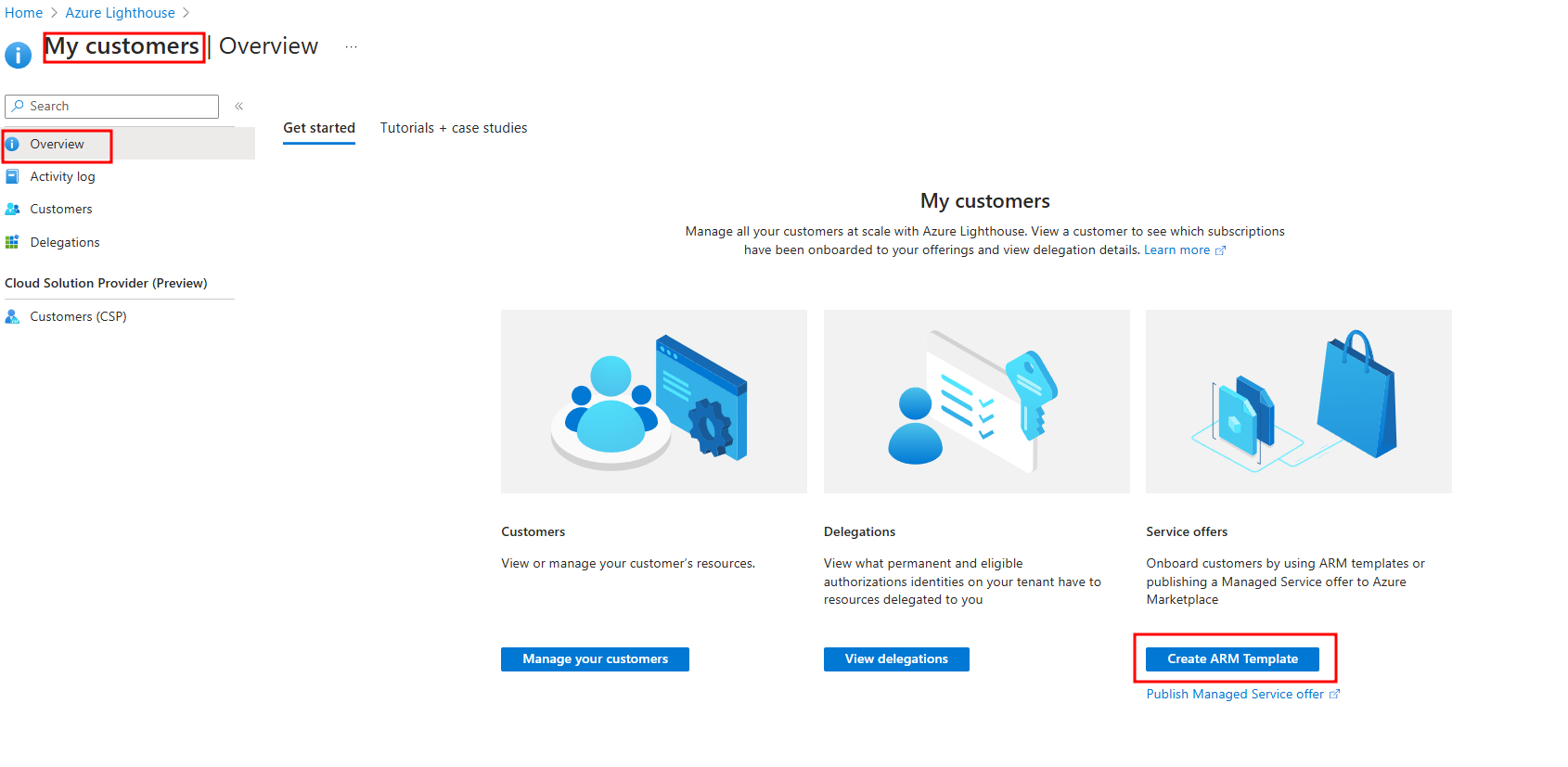Switch to the Get started tab
This screenshot has width=1568, height=767.
(x=319, y=128)
